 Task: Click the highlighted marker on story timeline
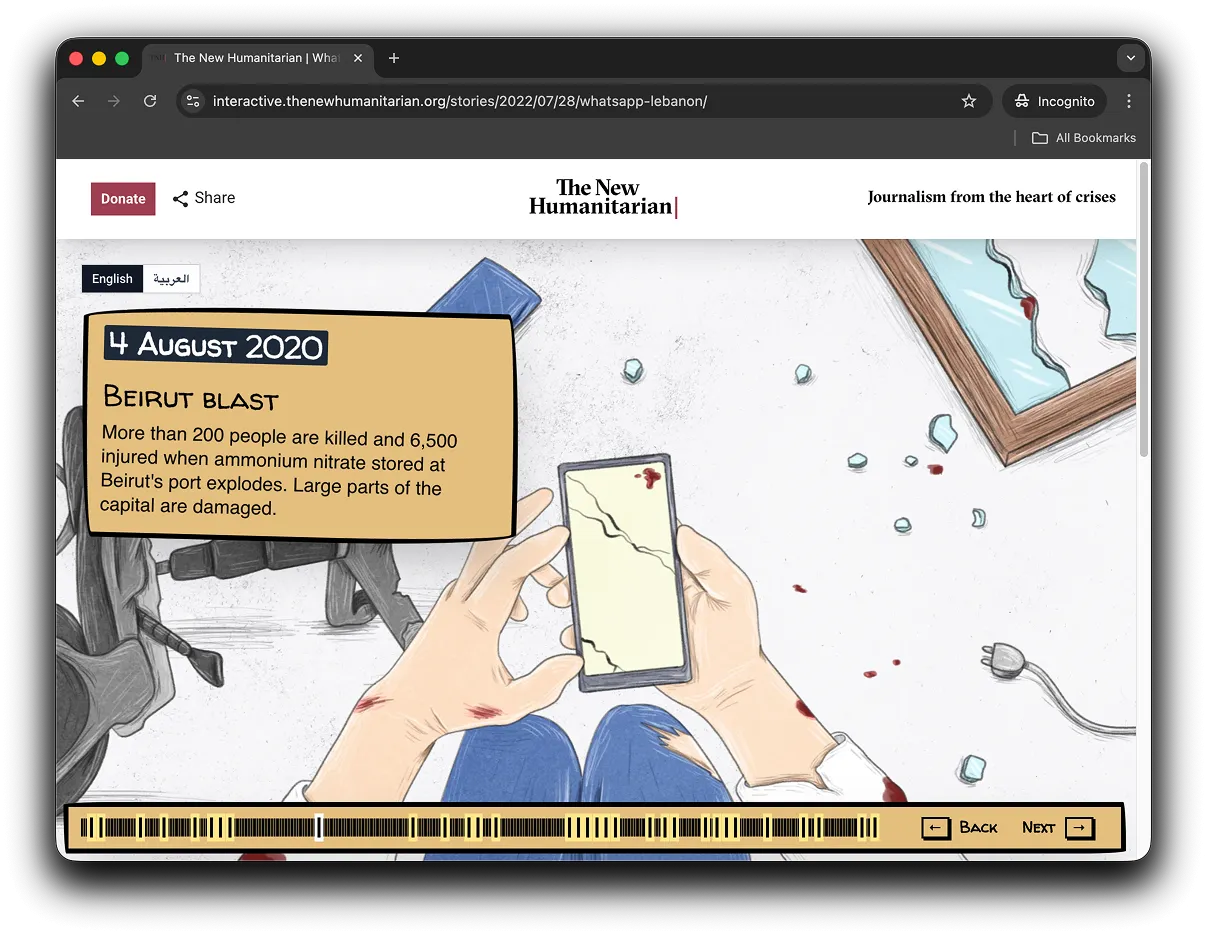click(x=319, y=828)
